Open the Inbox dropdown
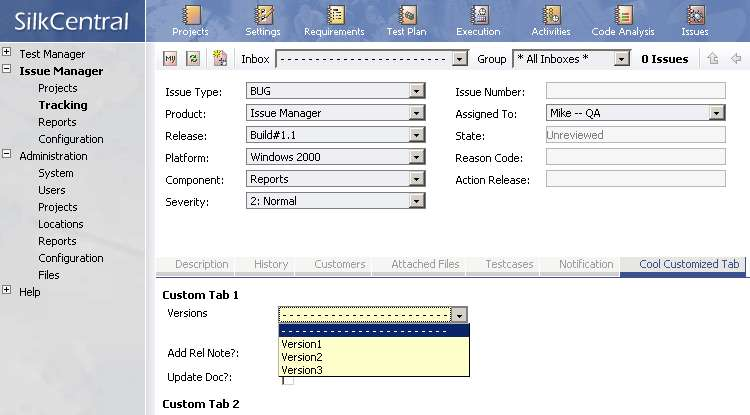This screenshot has height=415, width=750. tap(372, 59)
